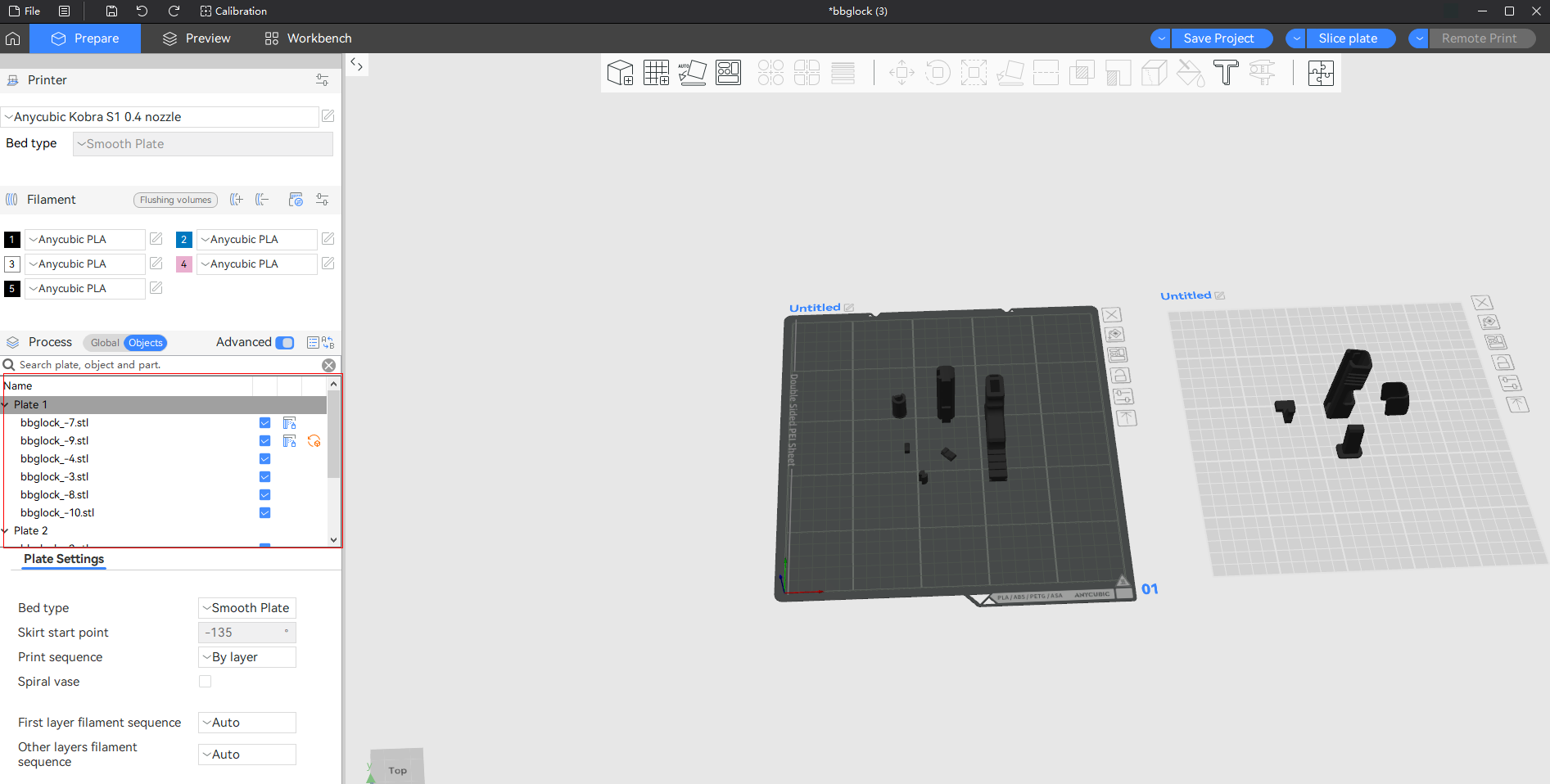Uncheck printable box for bbglock_-9.stl
Screen dimensions: 1550x784
tap(264, 441)
